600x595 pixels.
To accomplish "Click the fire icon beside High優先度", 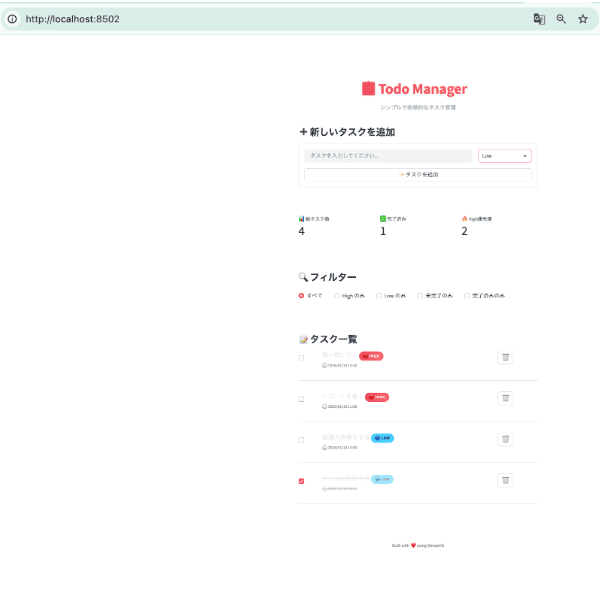I will (x=464, y=219).
